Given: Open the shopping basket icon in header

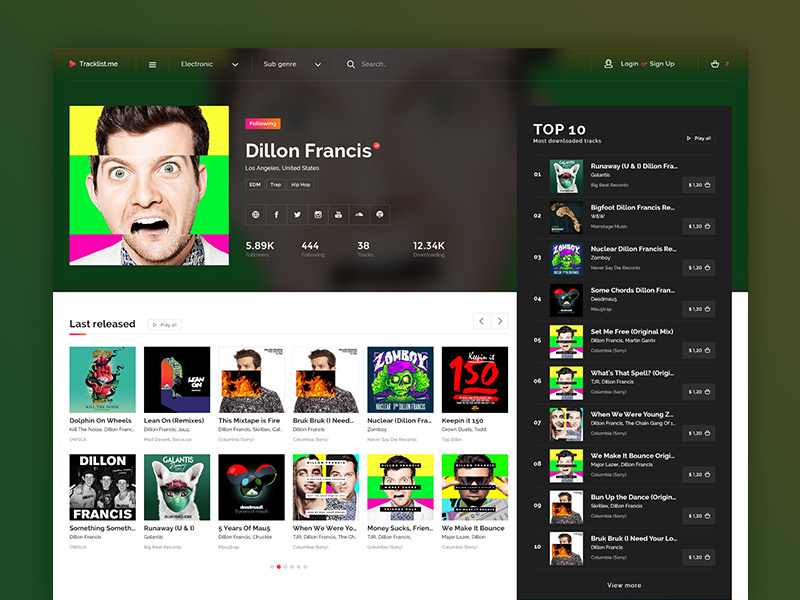Looking at the screenshot, I should [715, 64].
